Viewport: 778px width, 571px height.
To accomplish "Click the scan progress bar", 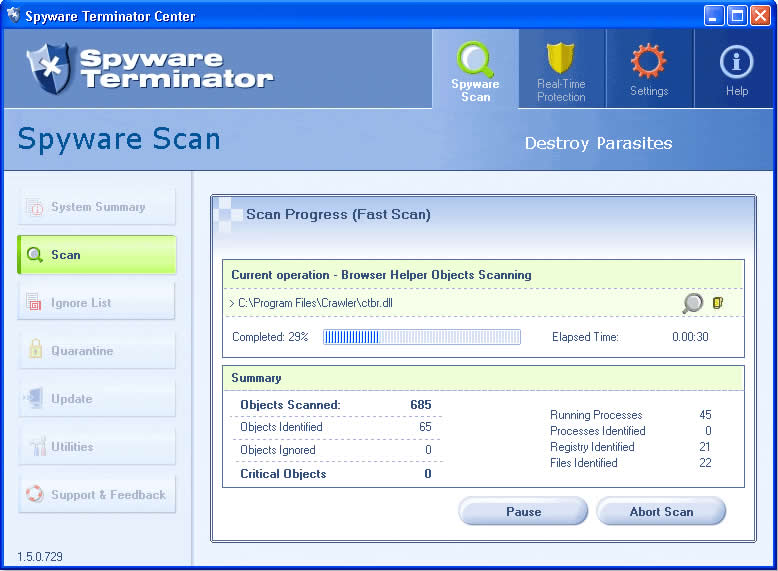I will tap(422, 337).
